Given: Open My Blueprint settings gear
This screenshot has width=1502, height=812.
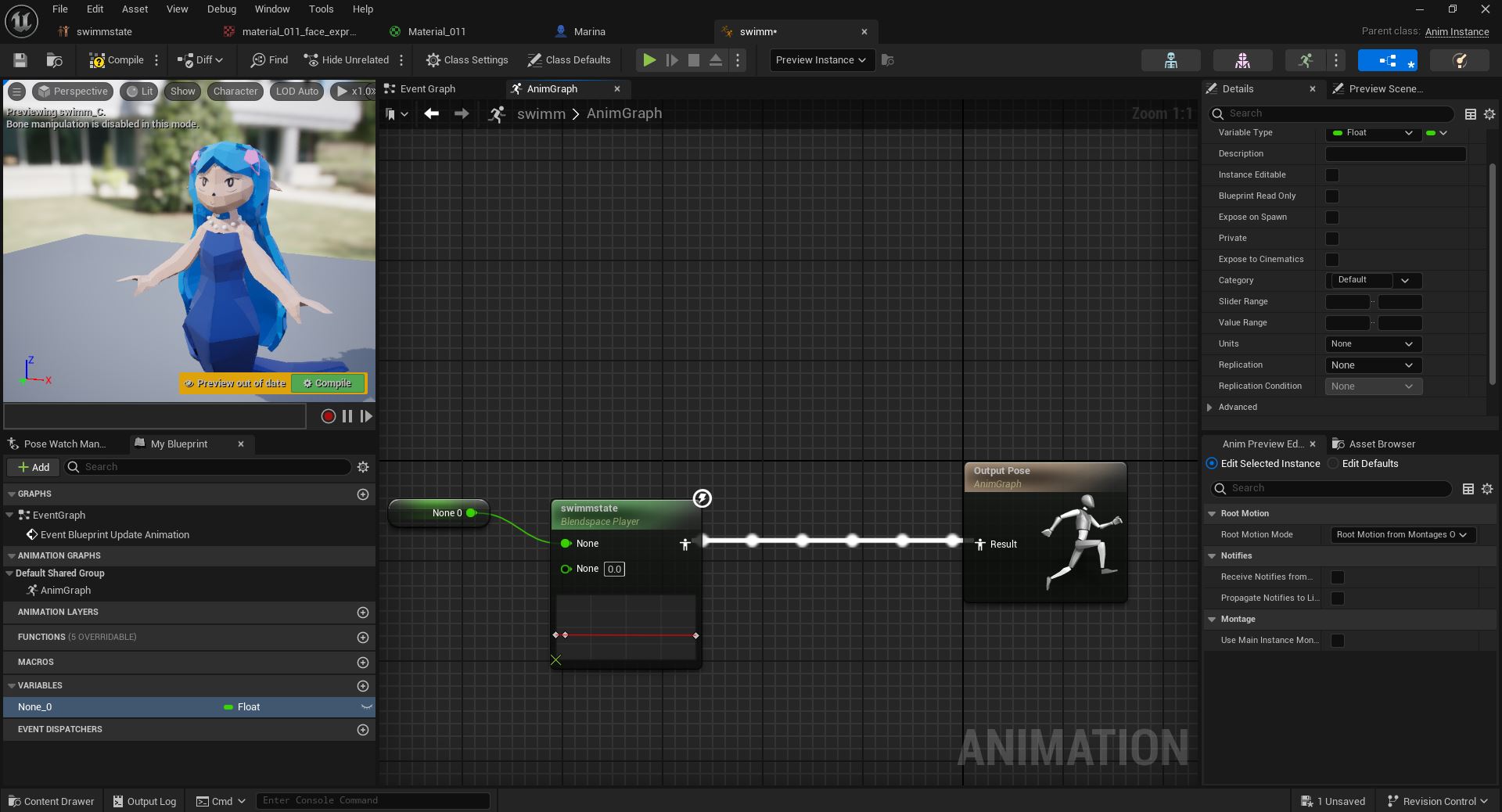Looking at the screenshot, I should click(x=363, y=467).
